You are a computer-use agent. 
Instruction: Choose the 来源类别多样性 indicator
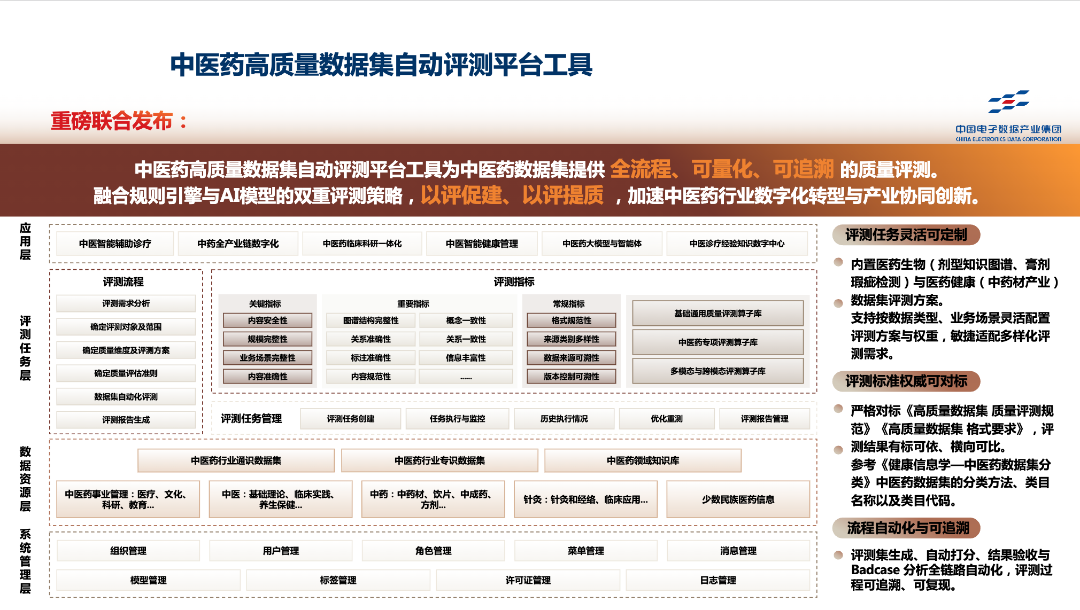pyautogui.click(x=572, y=339)
